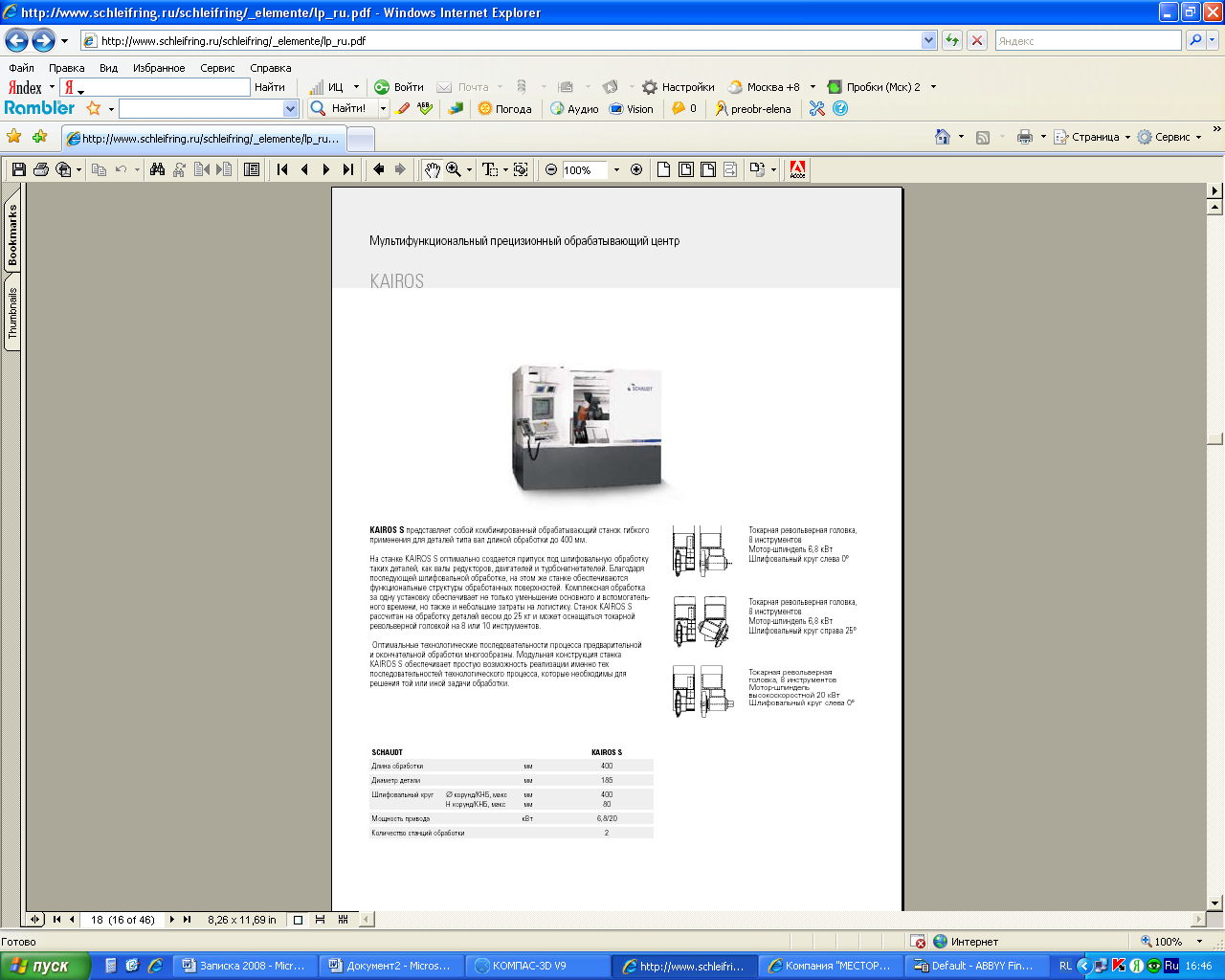Screen dimensions: 1225x980
Task: Expand the address bar URL history dropdown
Action: (928, 40)
